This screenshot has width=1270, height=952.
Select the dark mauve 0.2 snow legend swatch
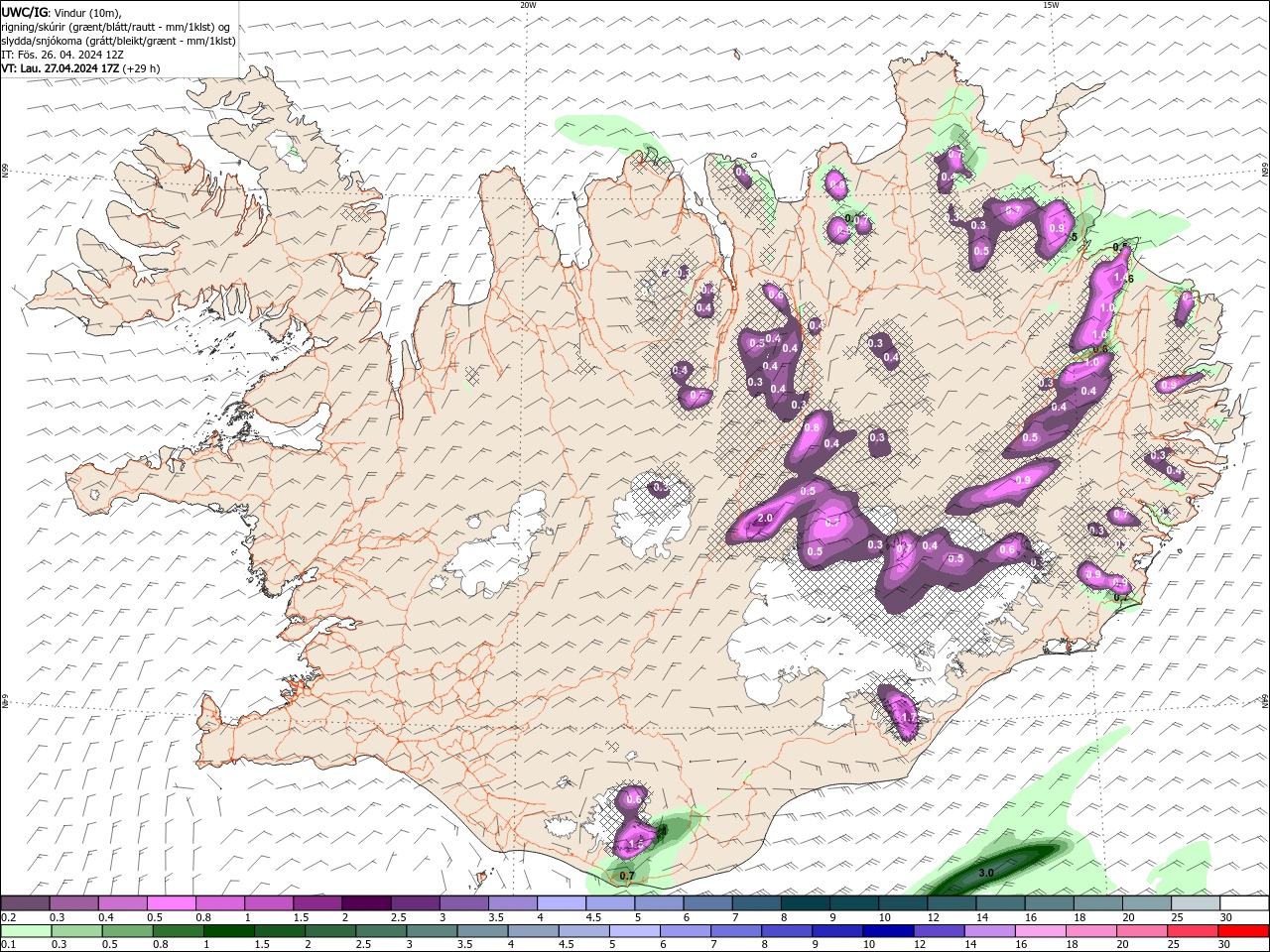(x=25, y=902)
